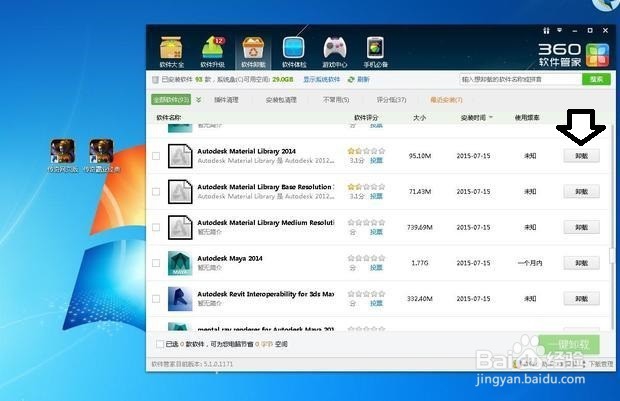Click the 下载管理 link in status bar
Viewport: 620px width, 401px height.
click(601, 364)
